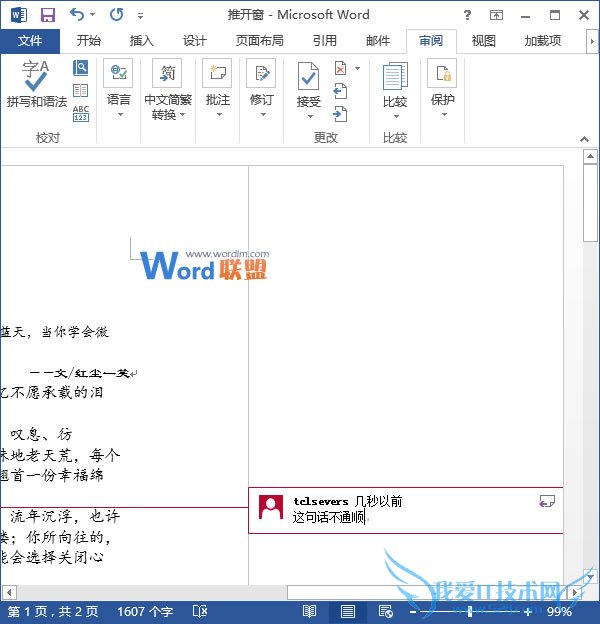
Task: Go to the next change
Action: (340, 114)
